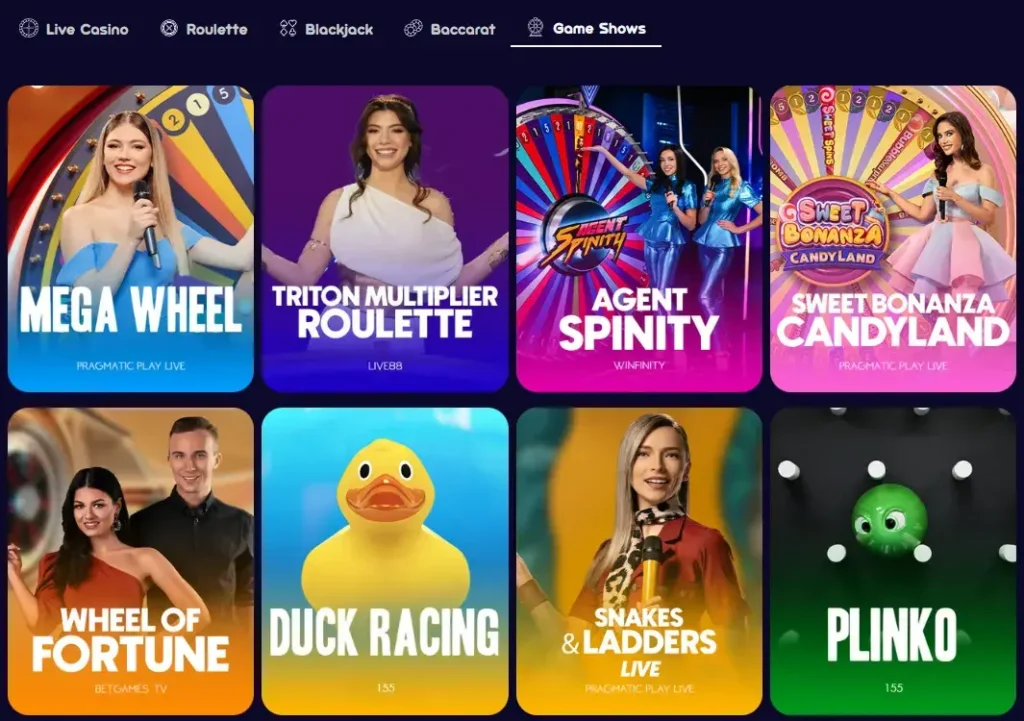This screenshot has height=721, width=1024.
Task: Click the Duck Racing title text
Action: 385,632
